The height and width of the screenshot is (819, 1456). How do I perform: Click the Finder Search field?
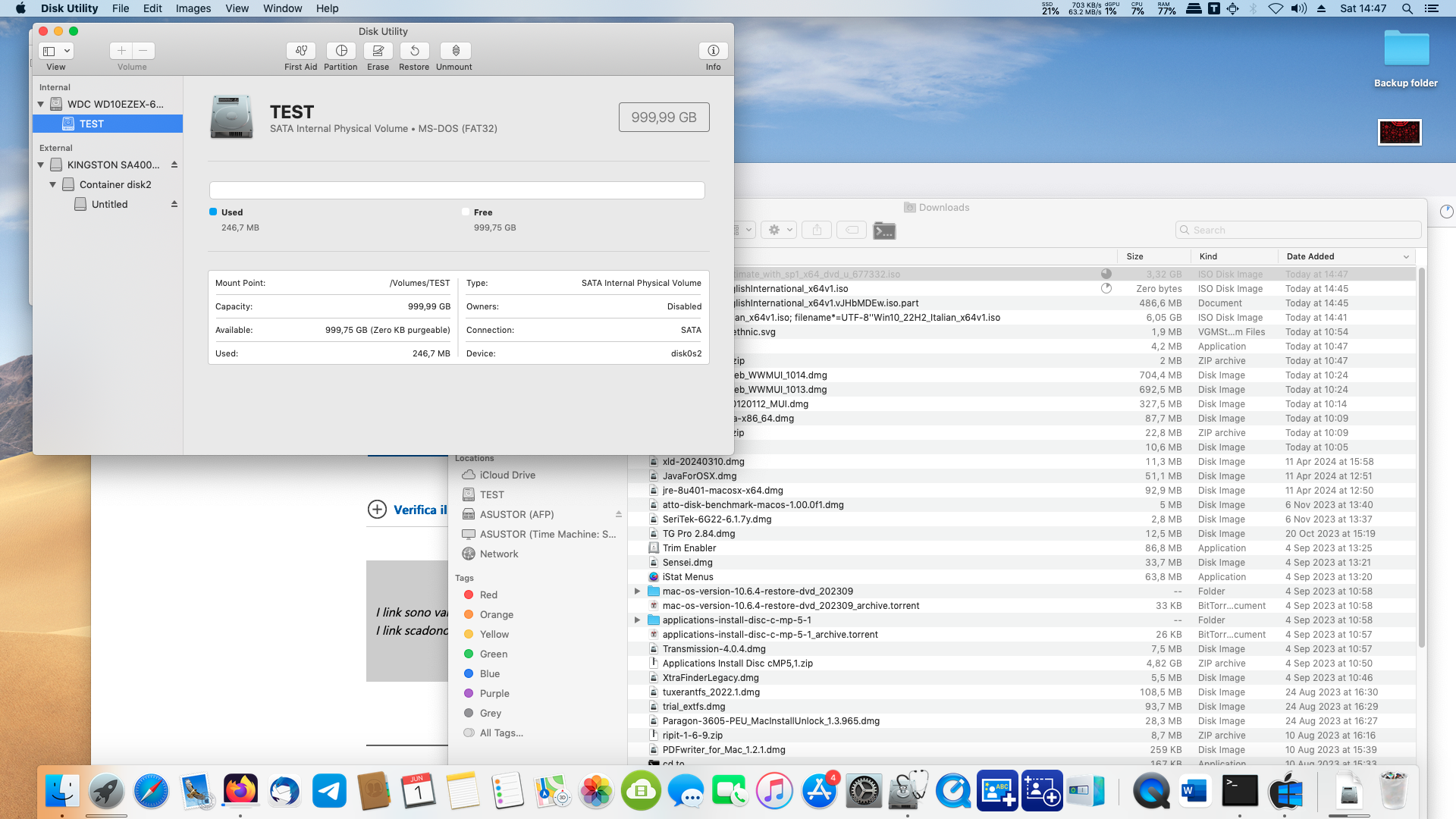click(1298, 230)
